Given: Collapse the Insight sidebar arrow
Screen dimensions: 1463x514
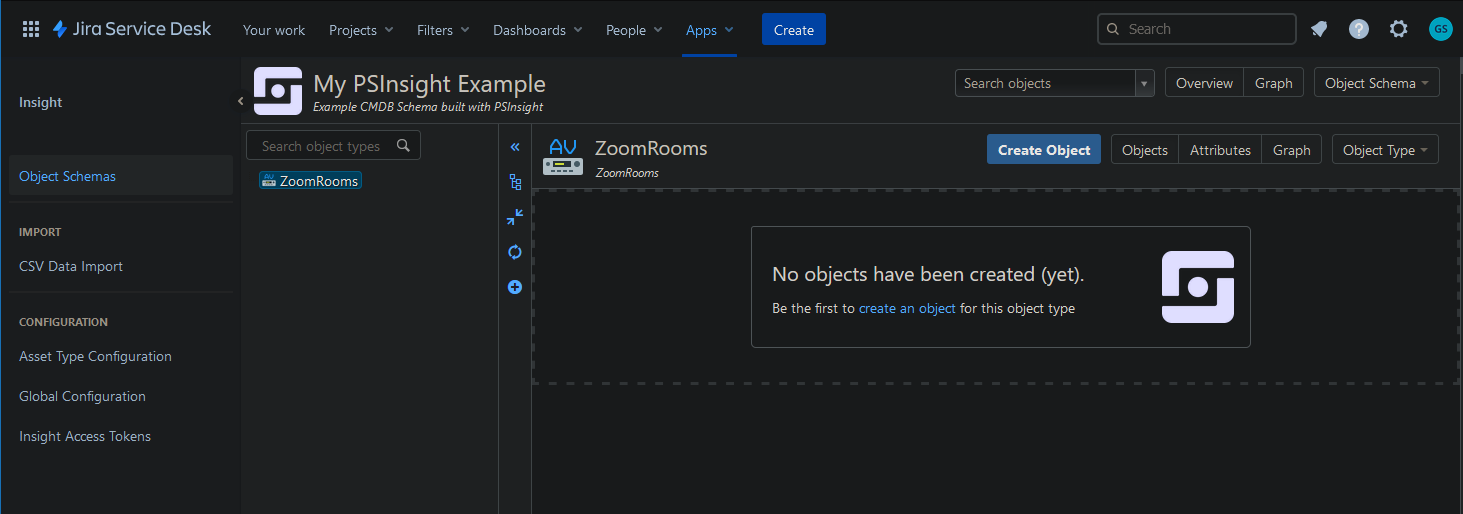Looking at the screenshot, I should point(240,101).
